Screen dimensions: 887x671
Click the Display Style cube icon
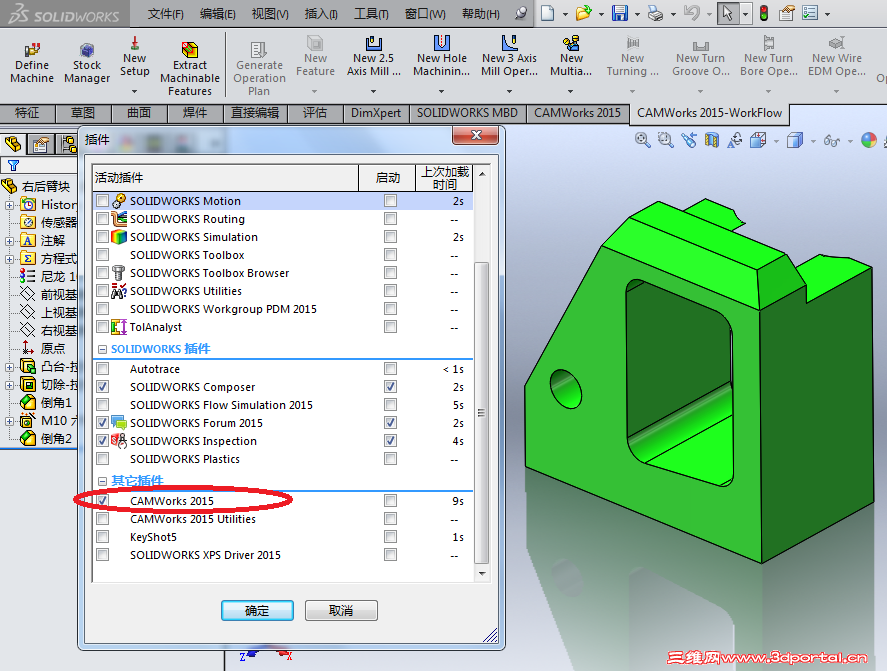click(795, 140)
